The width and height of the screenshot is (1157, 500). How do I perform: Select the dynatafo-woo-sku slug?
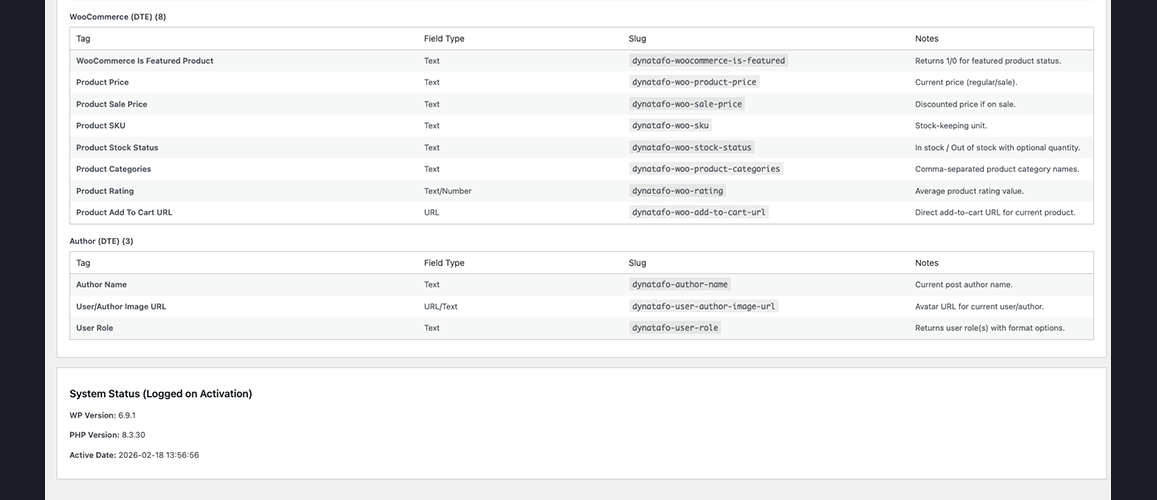click(670, 126)
